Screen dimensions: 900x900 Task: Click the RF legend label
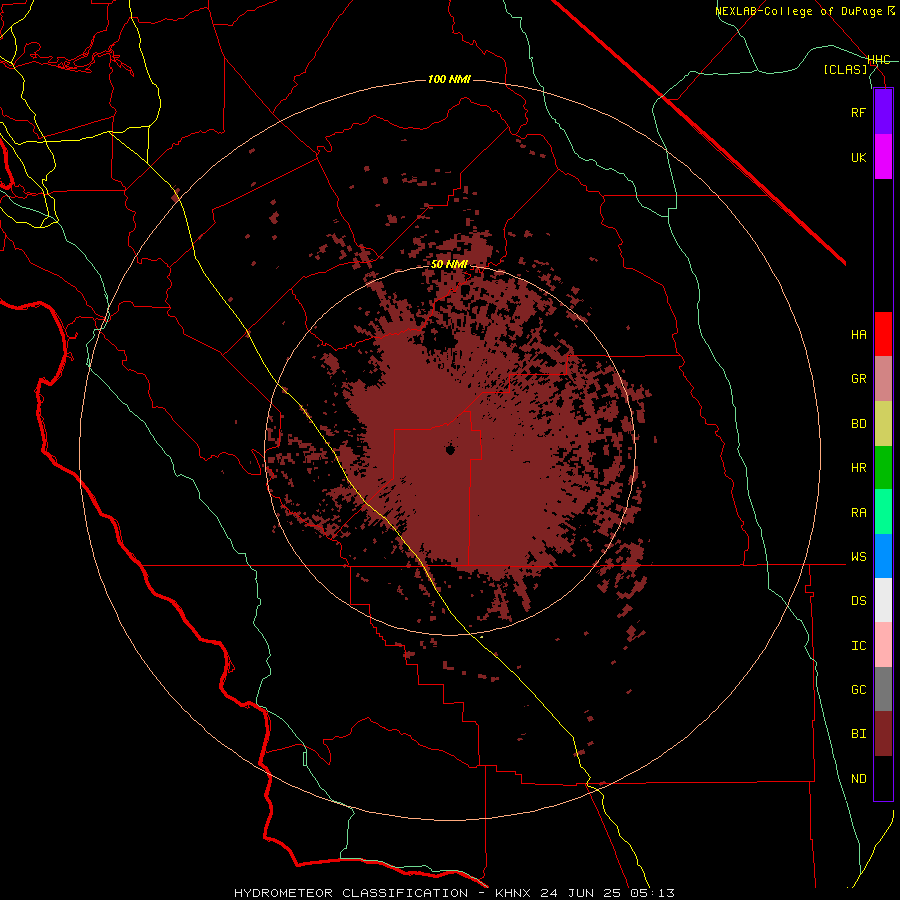pos(858,112)
